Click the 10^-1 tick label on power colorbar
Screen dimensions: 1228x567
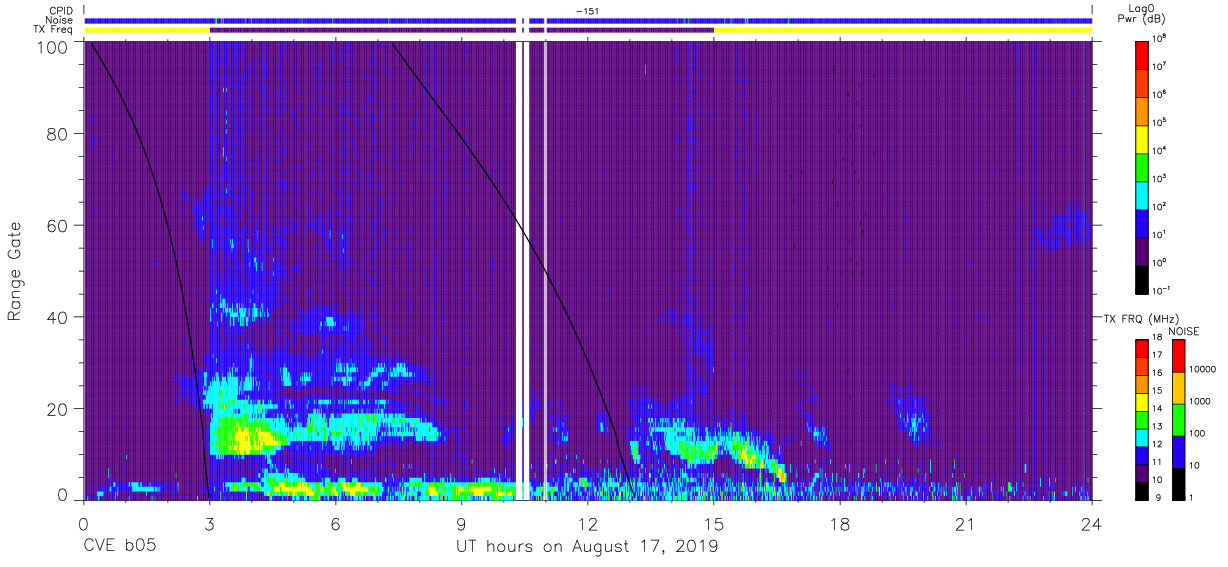(1162, 289)
